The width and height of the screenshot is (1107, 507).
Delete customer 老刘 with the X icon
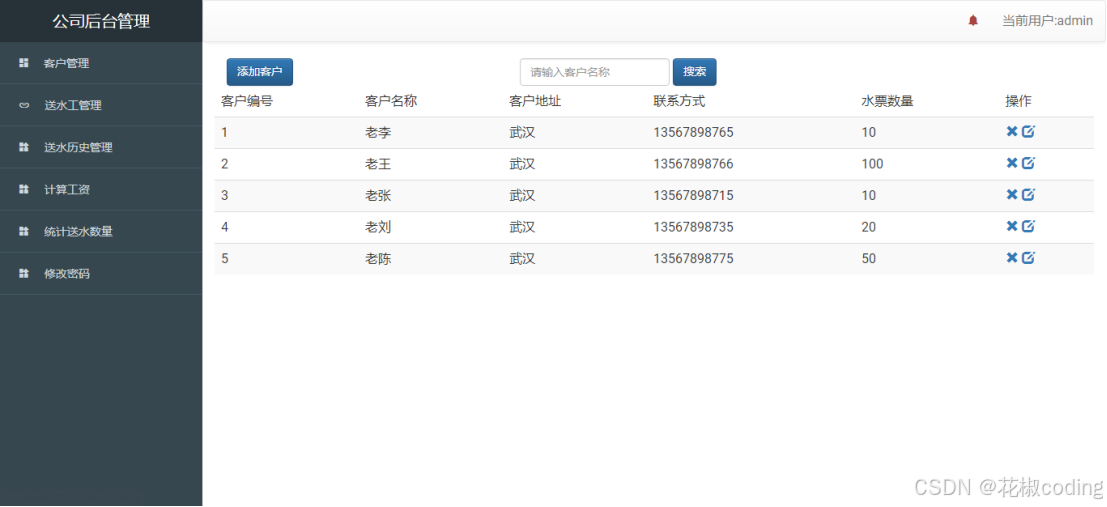(x=1012, y=226)
